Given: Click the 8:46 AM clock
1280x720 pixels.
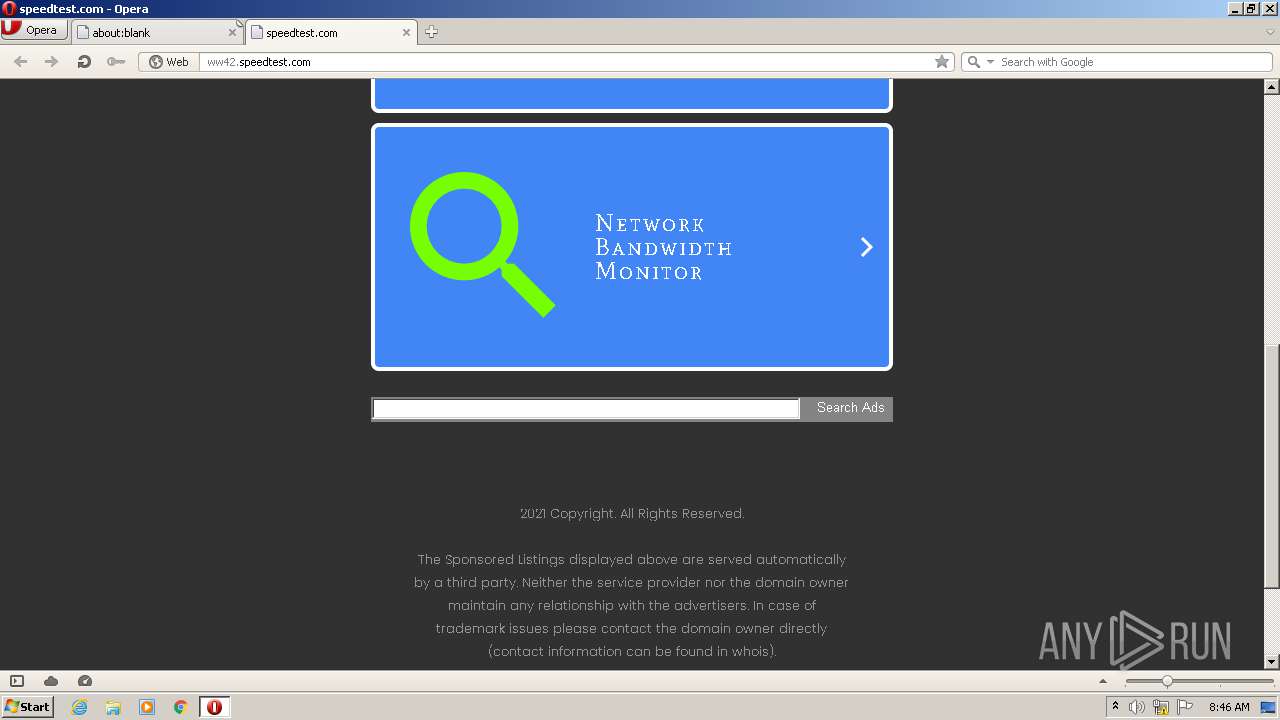Looking at the screenshot, I should click(x=1229, y=707).
